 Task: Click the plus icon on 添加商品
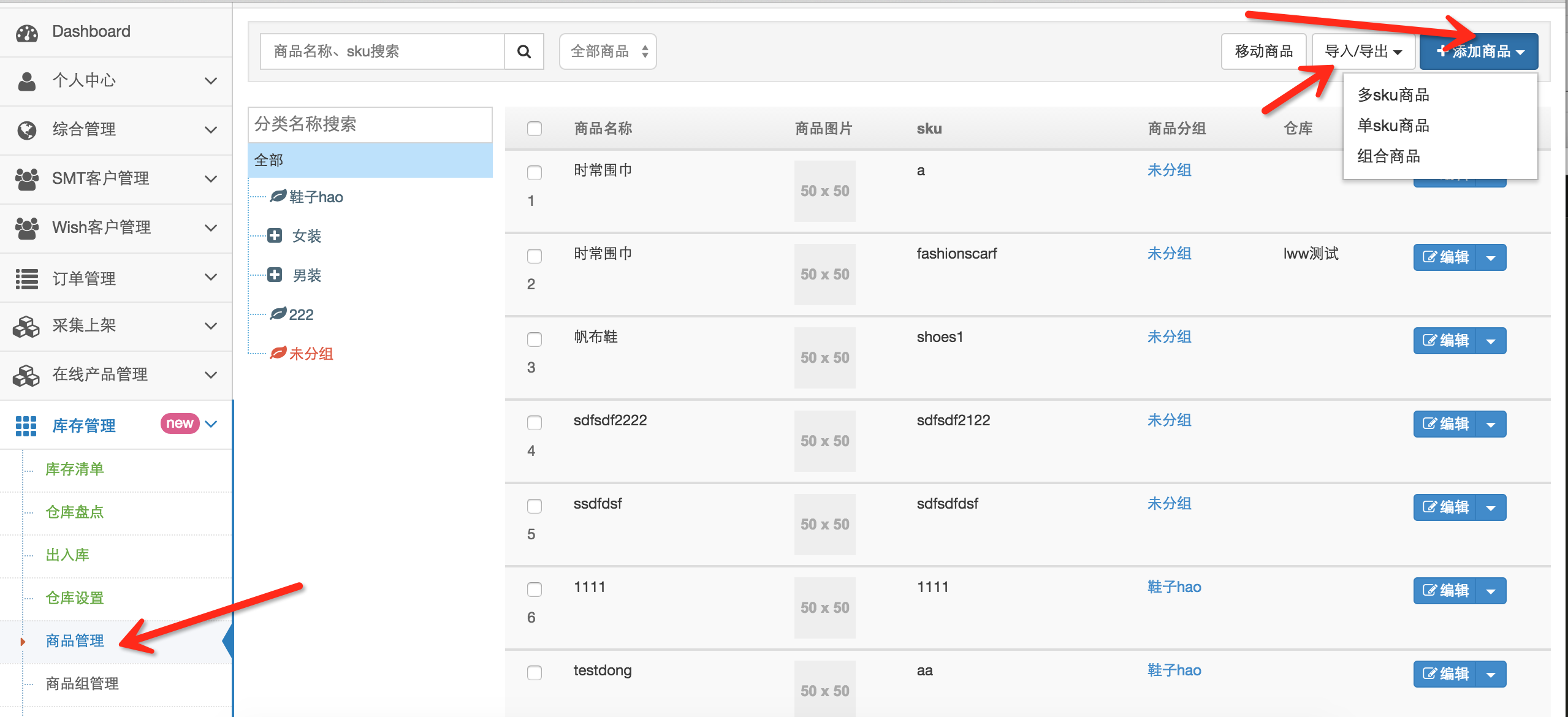click(1442, 51)
